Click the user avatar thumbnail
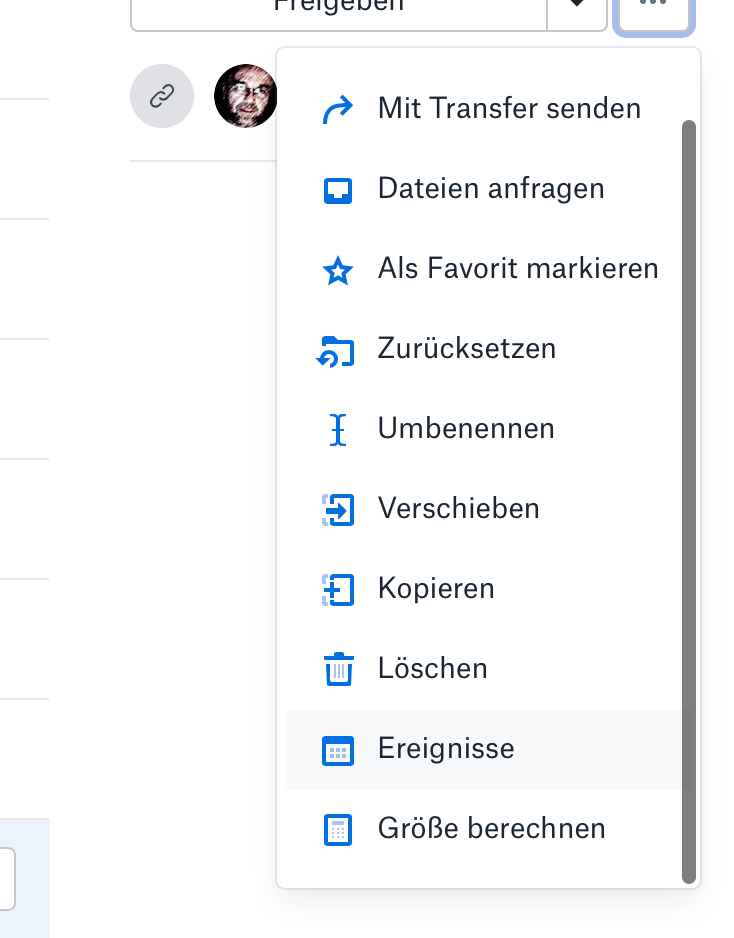Viewport: 734px width, 938px height. [245, 96]
